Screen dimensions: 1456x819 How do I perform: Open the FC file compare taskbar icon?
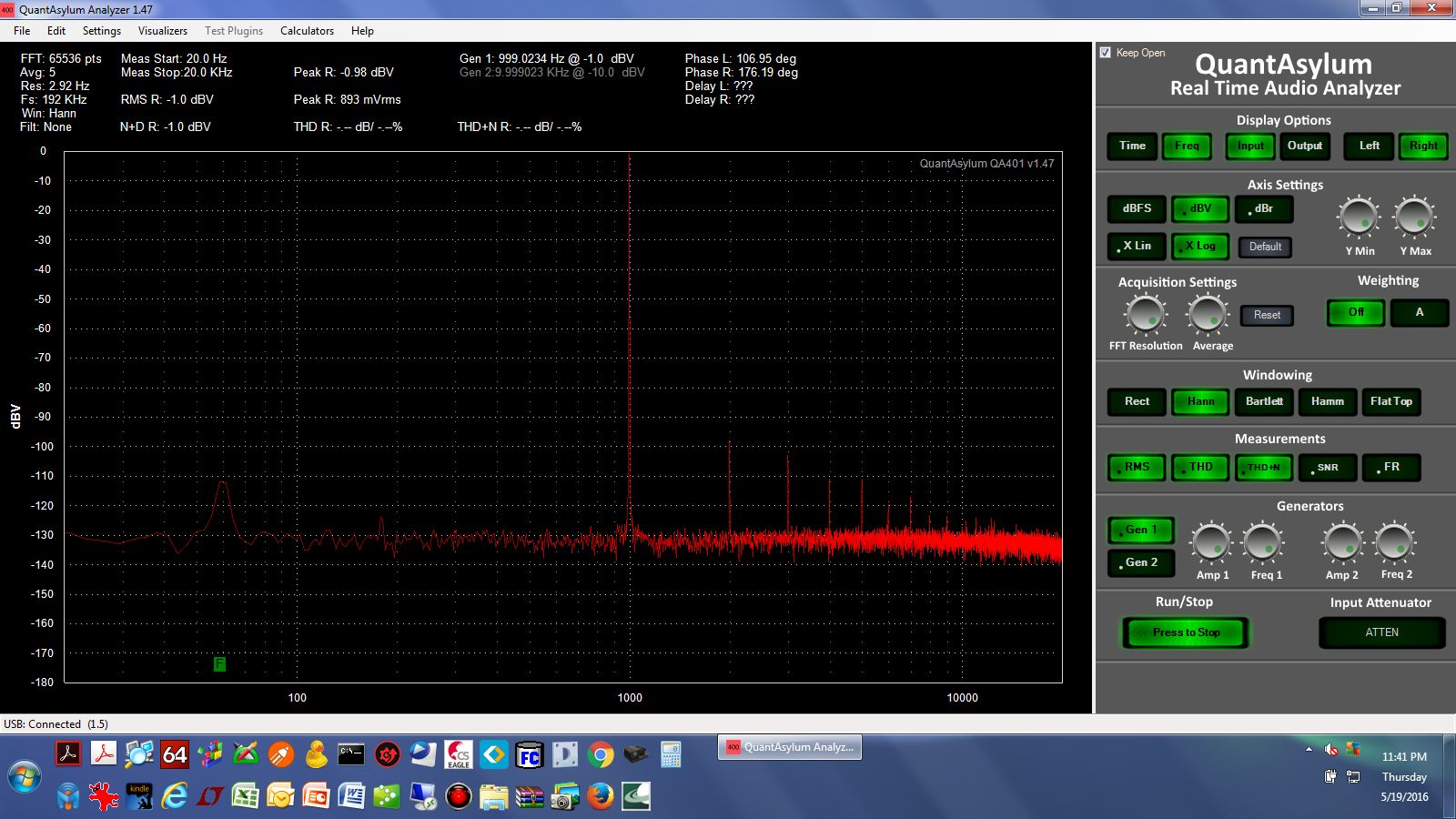pyautogui.click(x=529, y=754)
